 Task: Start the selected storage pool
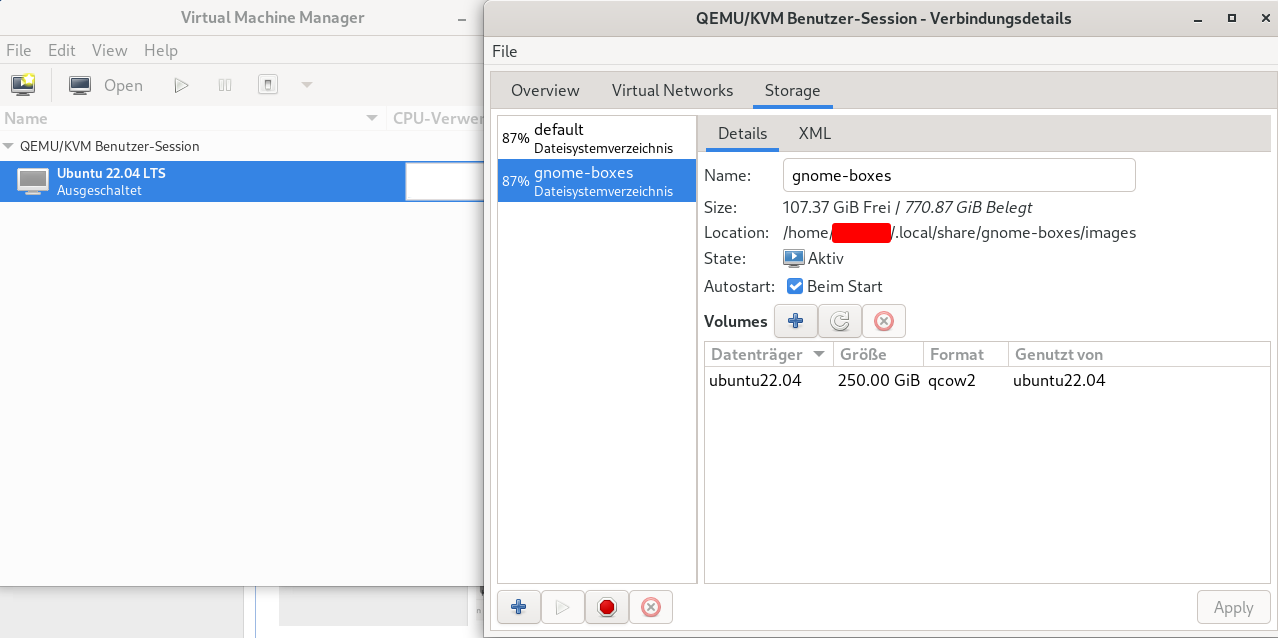563,607
